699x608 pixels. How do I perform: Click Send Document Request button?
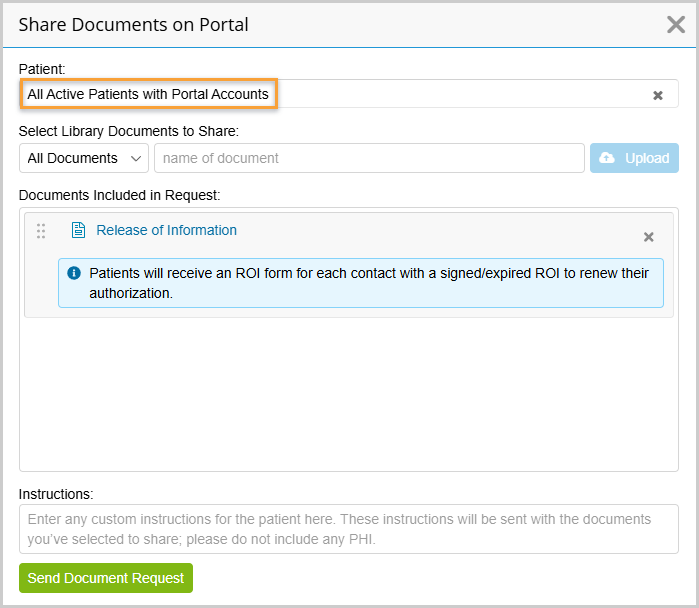pos(106,578)
